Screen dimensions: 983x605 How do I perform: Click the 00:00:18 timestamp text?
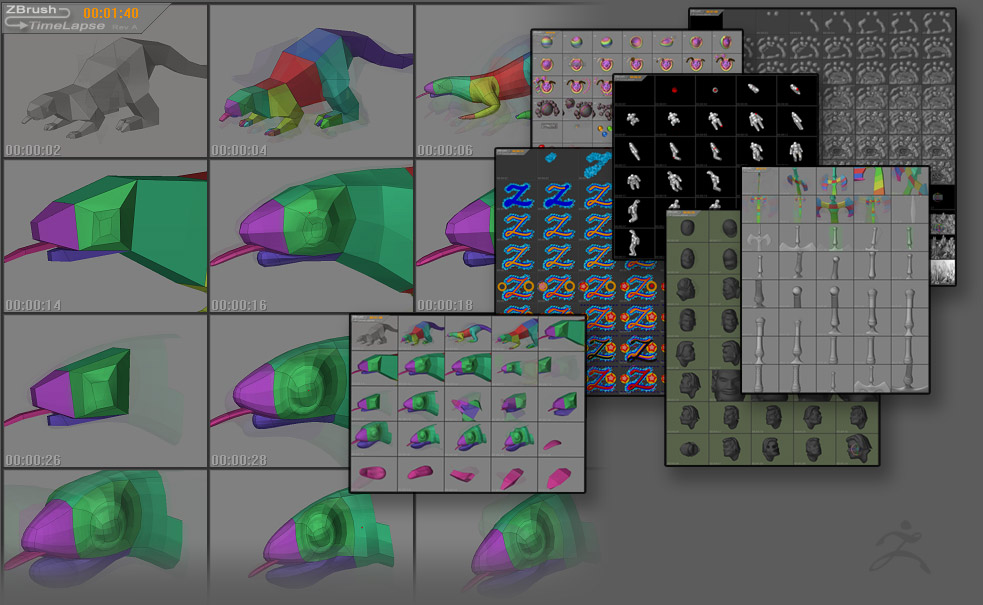click(445, 305)
